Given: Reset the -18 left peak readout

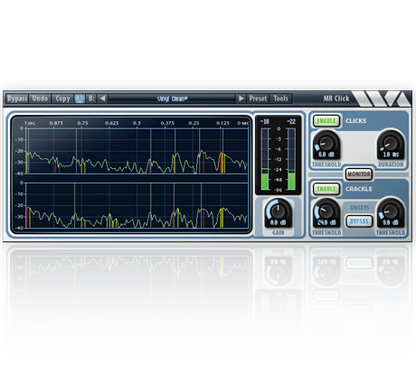Looking at the screenshot, I should [x=265, y=121].
